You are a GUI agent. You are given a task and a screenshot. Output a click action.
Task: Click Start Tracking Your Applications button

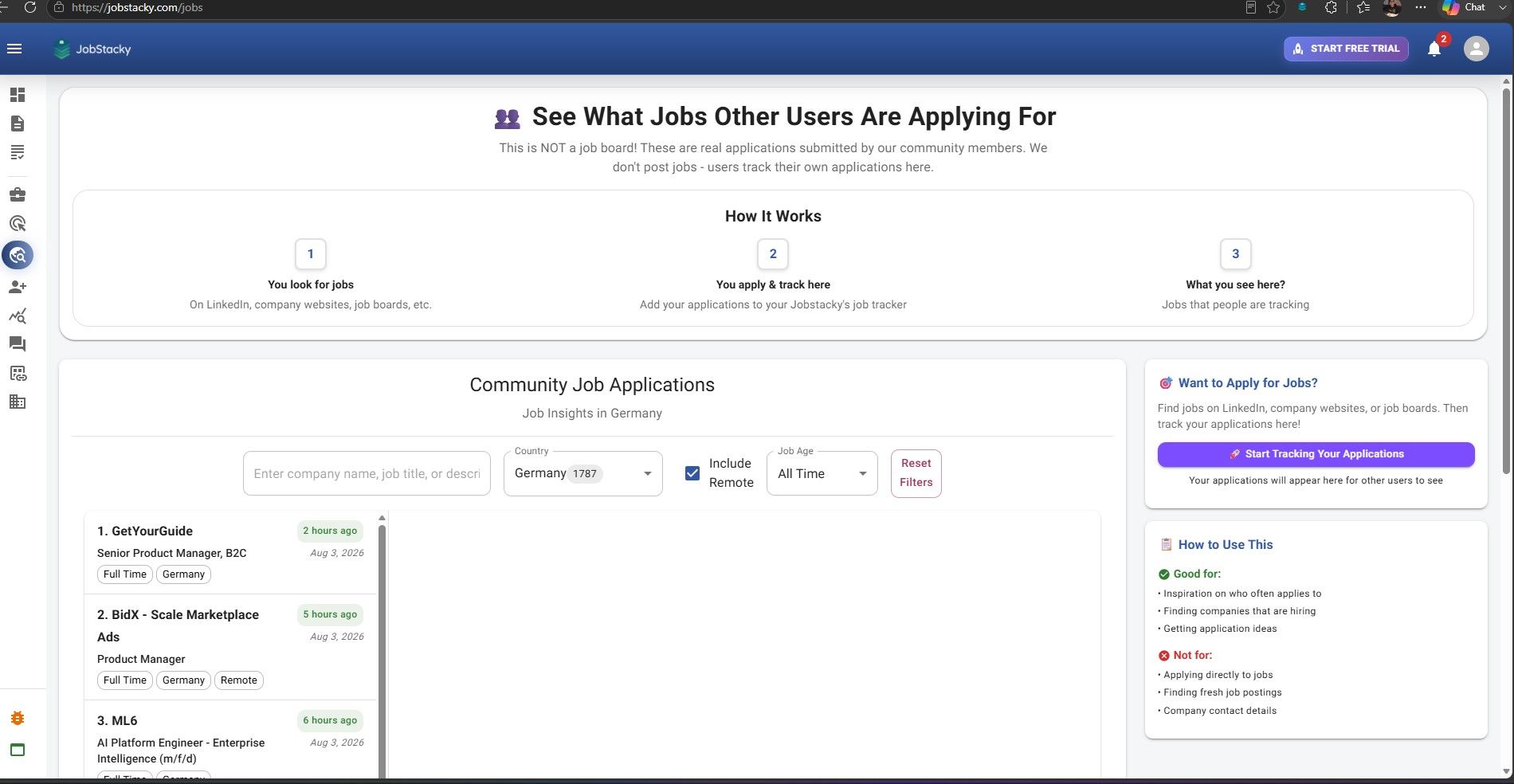pyautogui.click(x=1316, y=454)
